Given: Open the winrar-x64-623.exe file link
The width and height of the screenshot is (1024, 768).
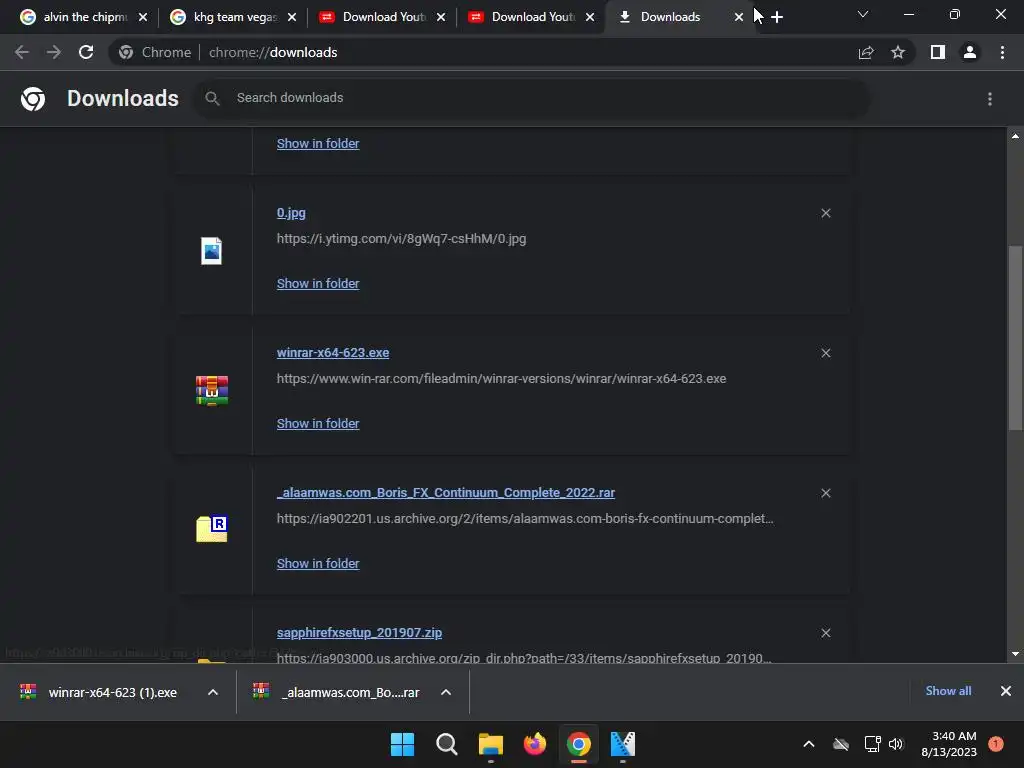Looking at the screenshot, I should coord(332,353).
